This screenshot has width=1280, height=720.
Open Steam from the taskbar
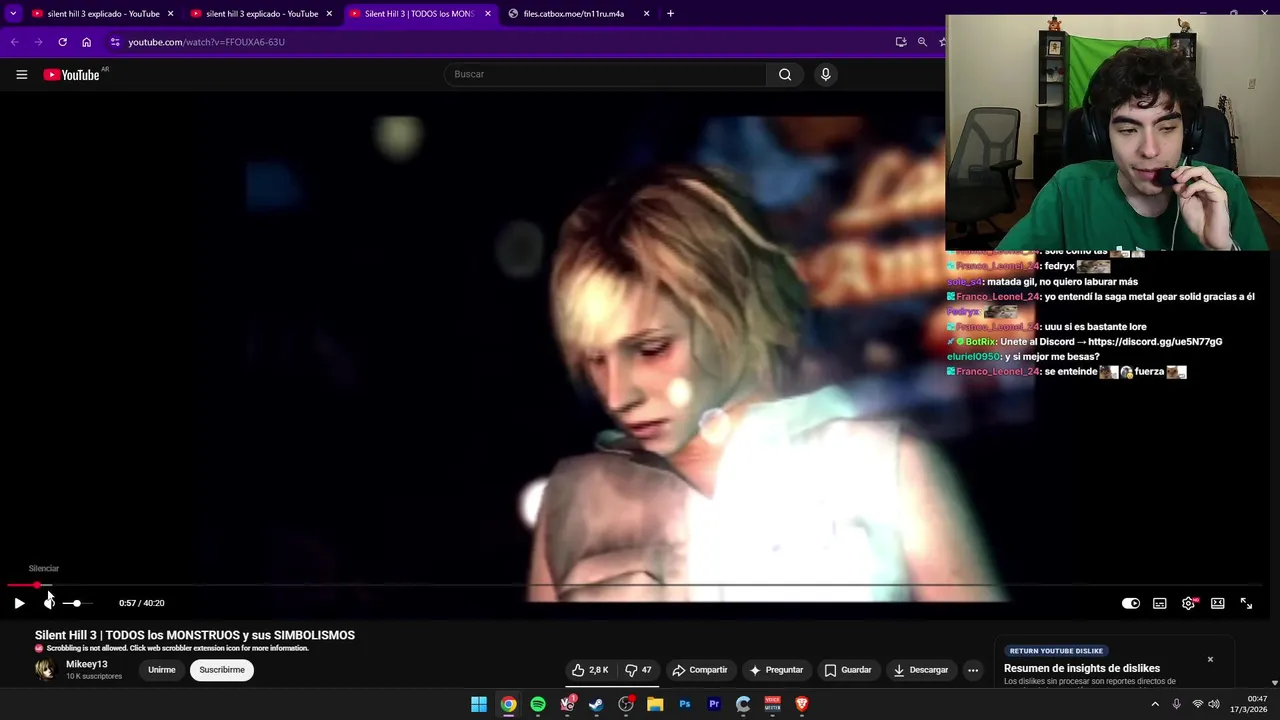(x=597, y=704)
